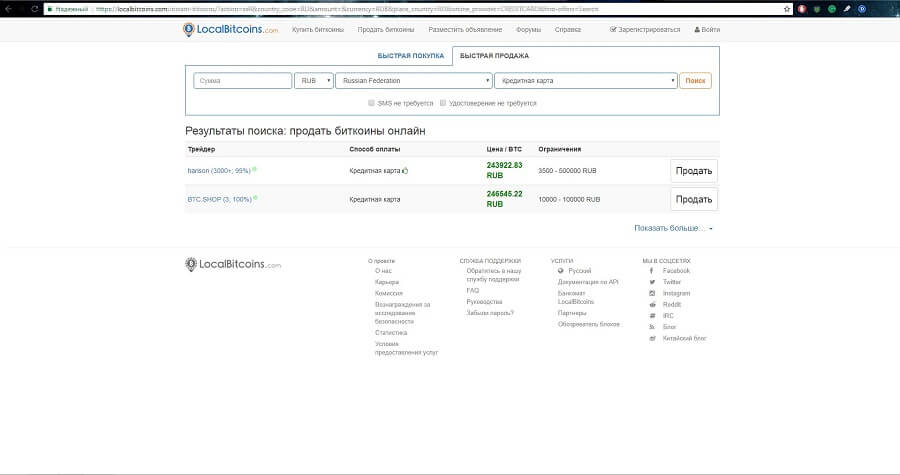Enable the 'SMS не требуется' checkbox
This screenshot has width=900, height=475.
(371, 103)
